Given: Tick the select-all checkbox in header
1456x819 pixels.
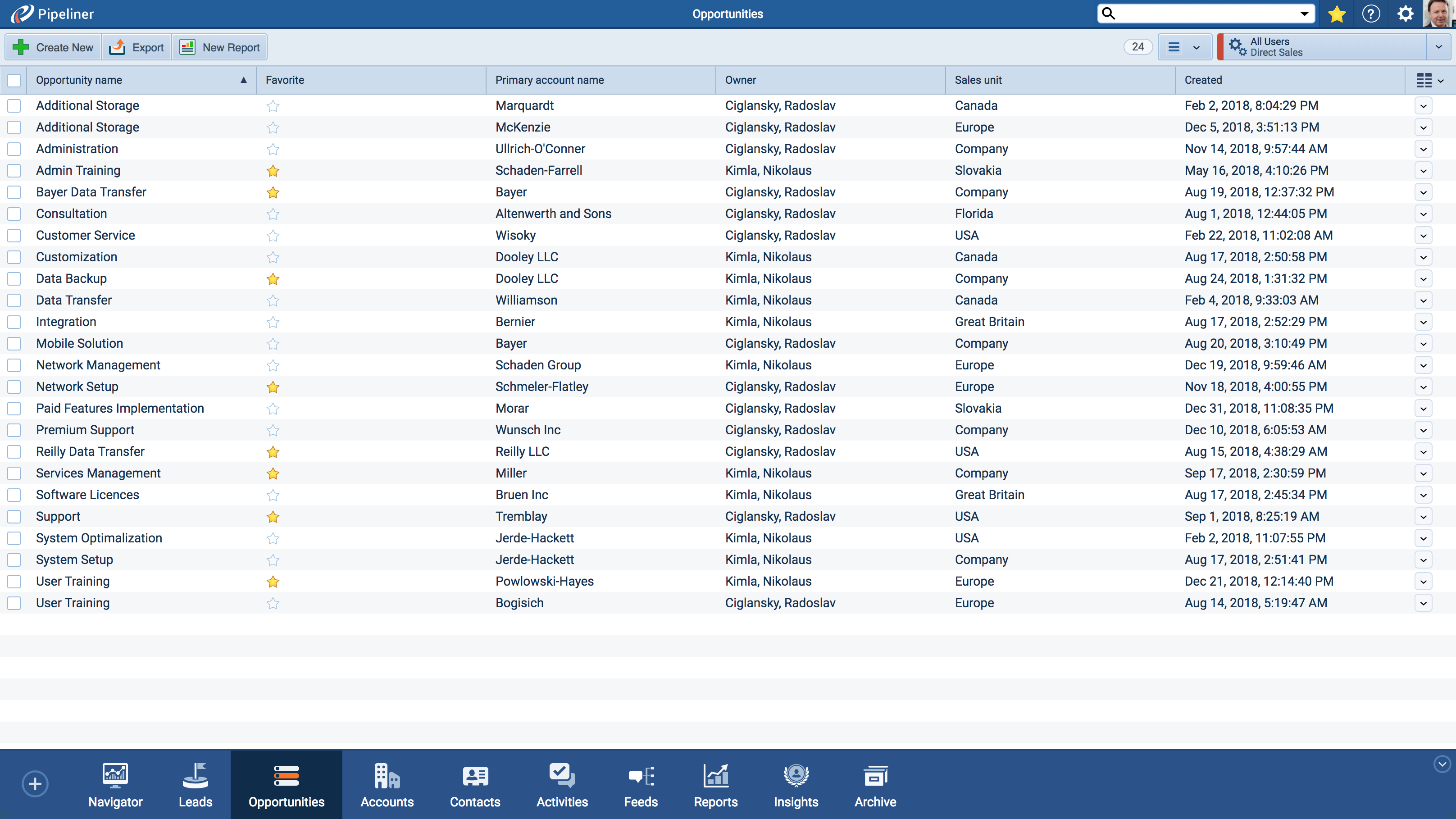Looking at the screenshot, I should pos(14,80).
